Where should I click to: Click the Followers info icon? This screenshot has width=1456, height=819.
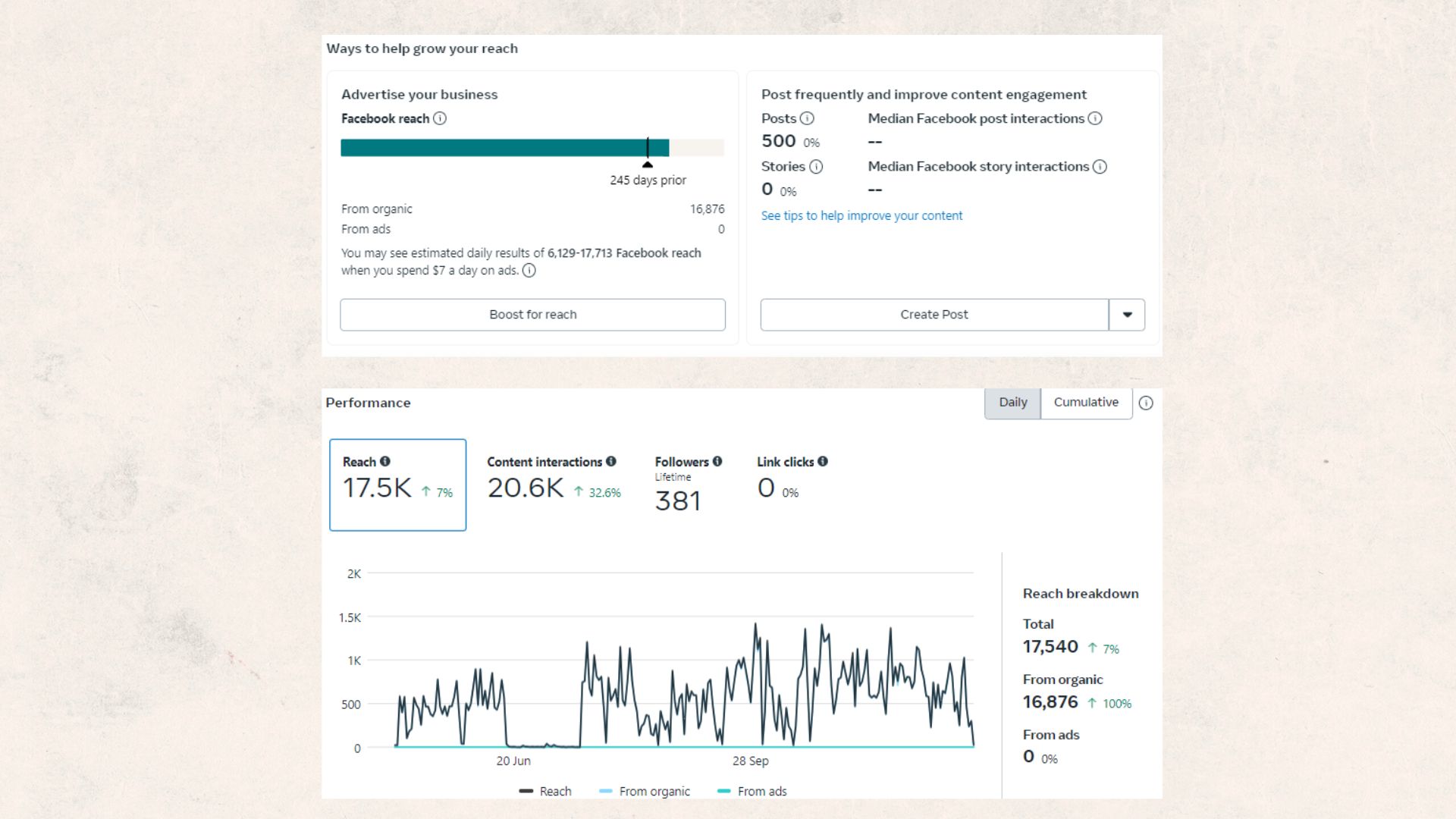click(717, 461)
